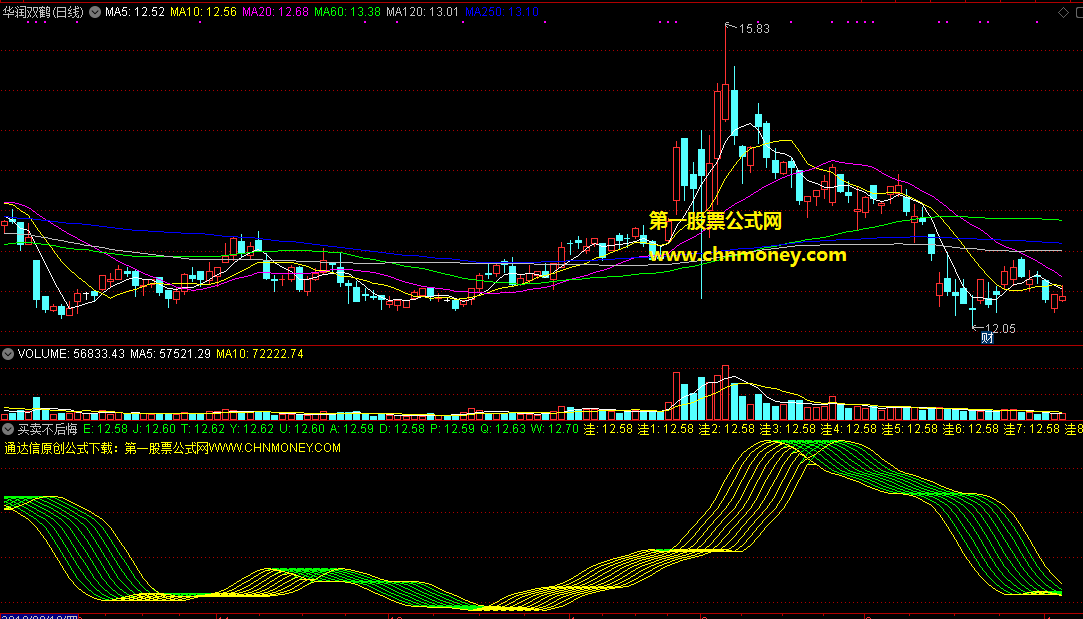Click the 洼2: 12.58 indicator value
Viewport: 1083px width, 619px height.
(x=727, y=429)
